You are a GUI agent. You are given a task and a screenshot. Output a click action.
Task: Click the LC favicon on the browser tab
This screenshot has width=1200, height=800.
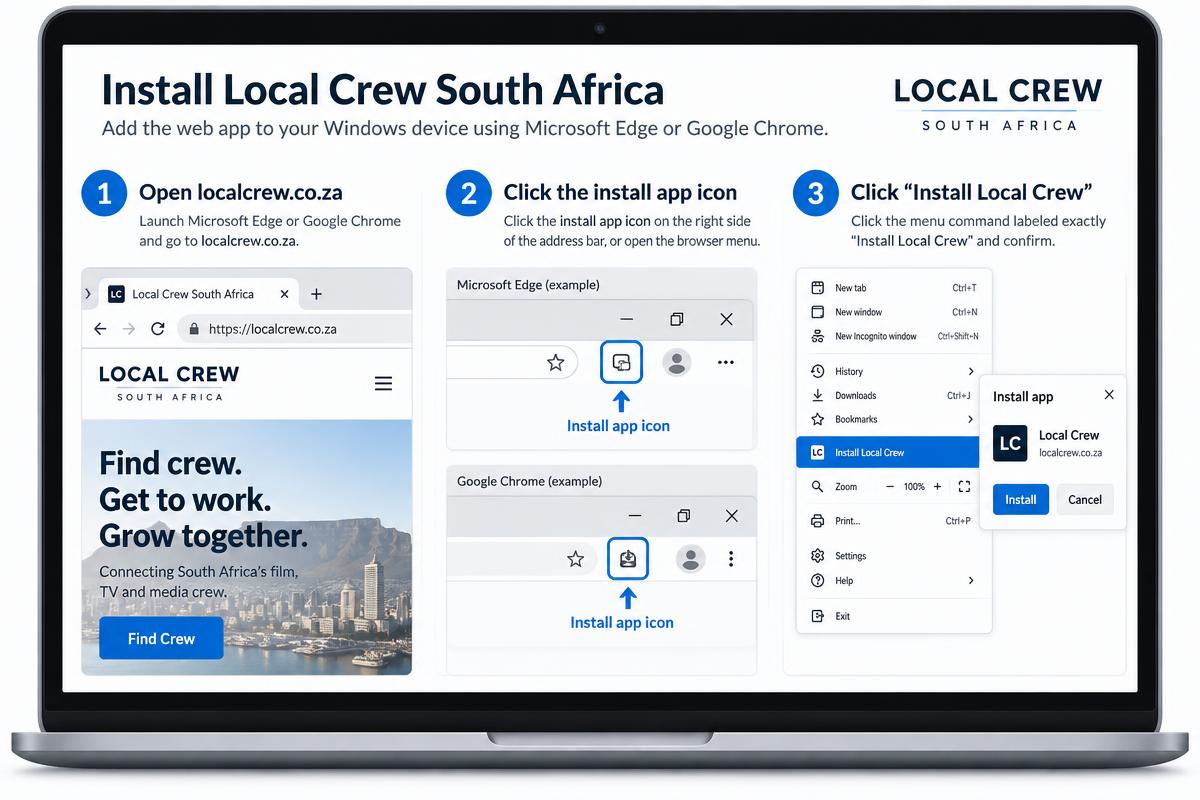(x=116, y=294)
